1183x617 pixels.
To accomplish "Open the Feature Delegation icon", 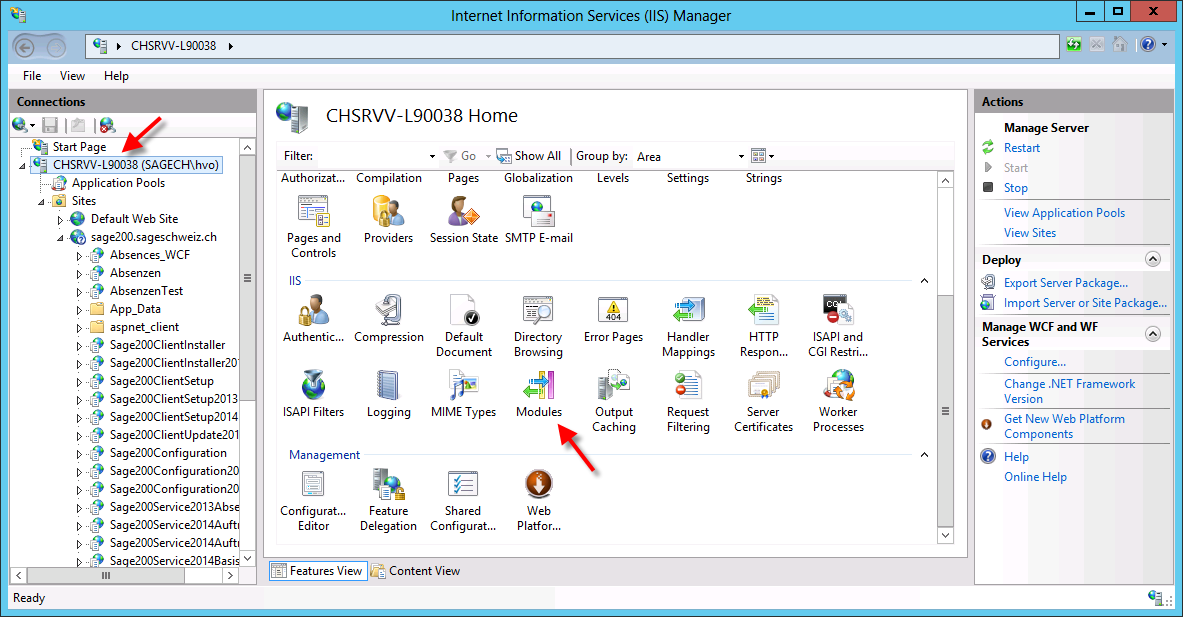I will 389,500.
